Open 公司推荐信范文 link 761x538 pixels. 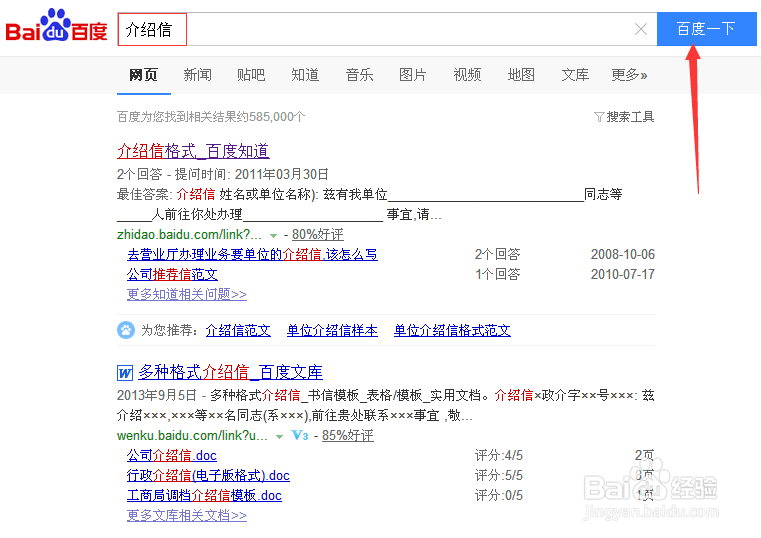pos(172,274)
